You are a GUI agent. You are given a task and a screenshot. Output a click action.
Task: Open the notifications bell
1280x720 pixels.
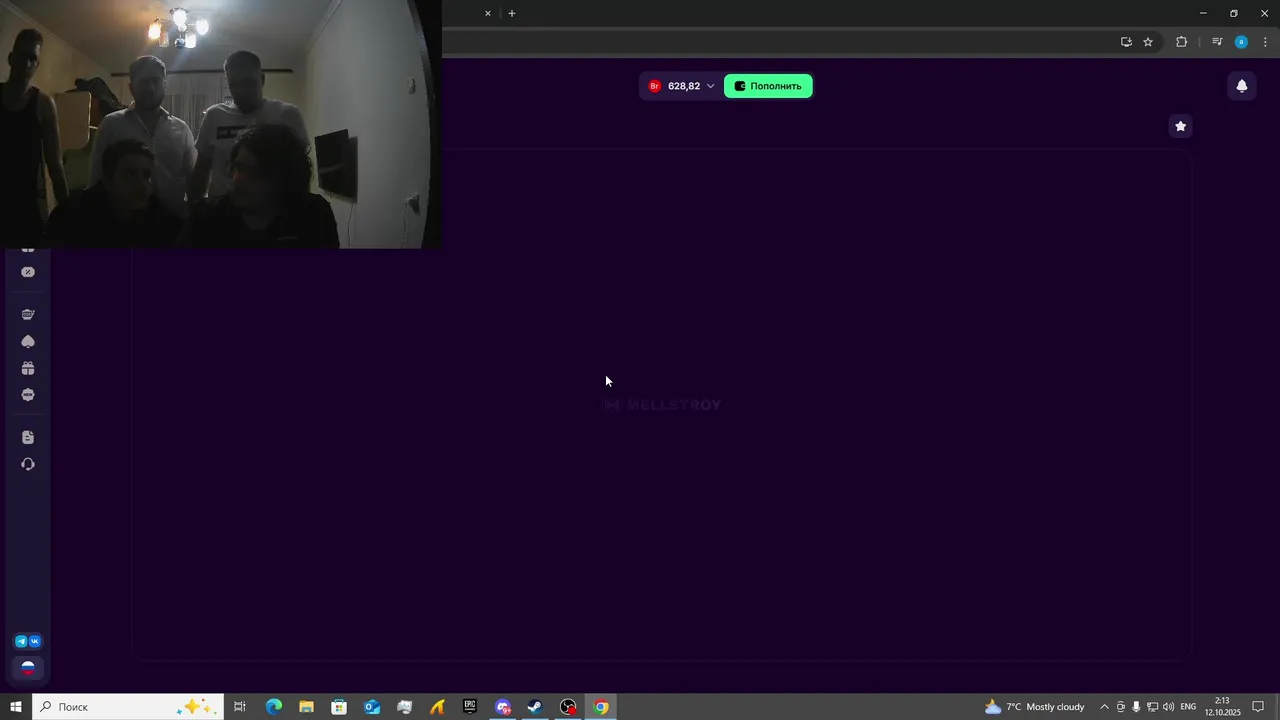click(x=1241, y=86)
